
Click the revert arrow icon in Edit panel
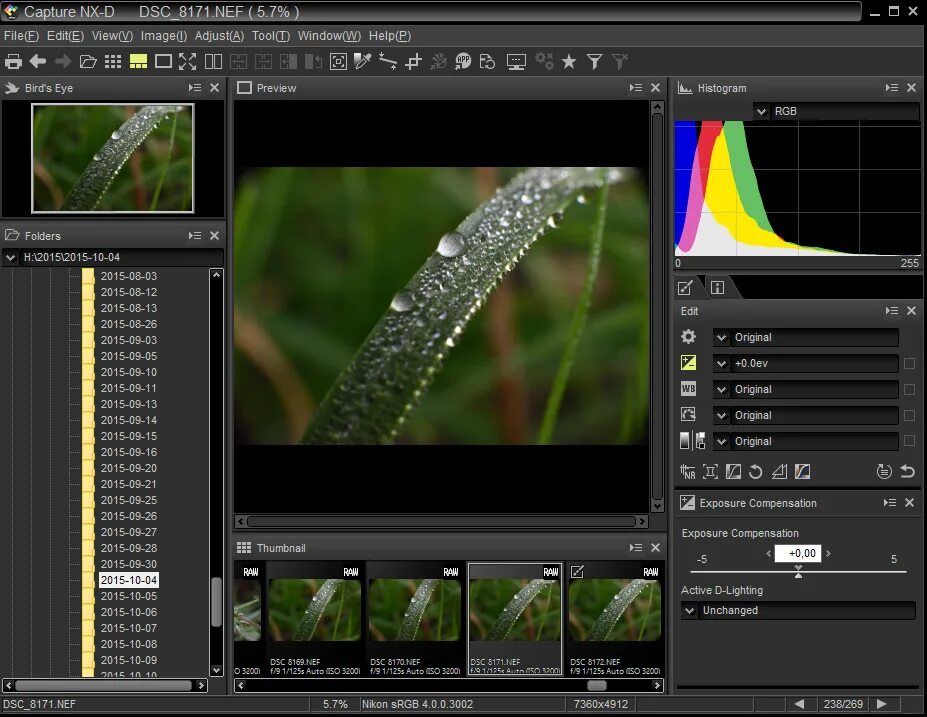point(906,471)
